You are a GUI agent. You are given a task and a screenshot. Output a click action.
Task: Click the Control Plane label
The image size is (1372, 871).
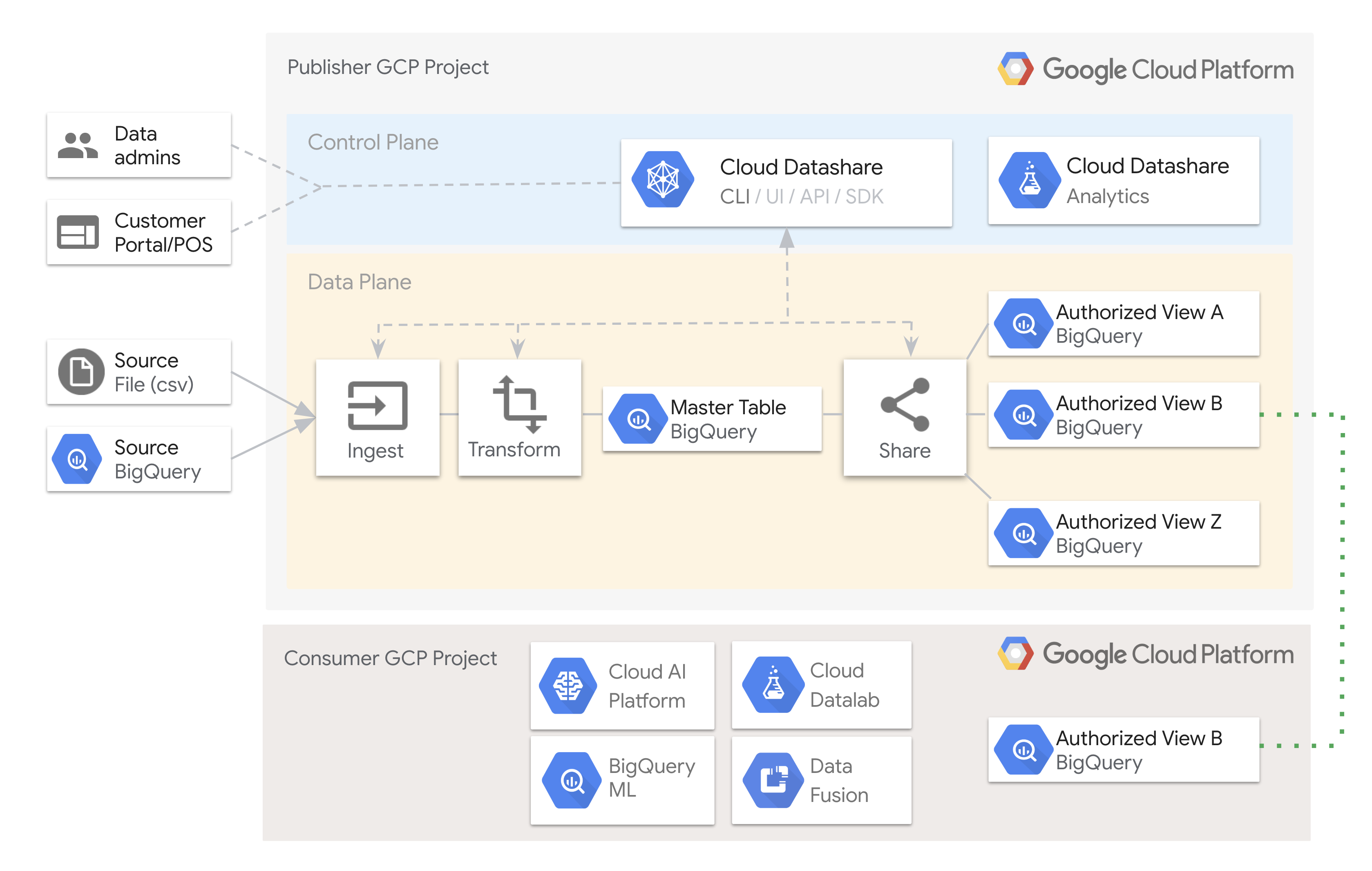tap(373, 143)
